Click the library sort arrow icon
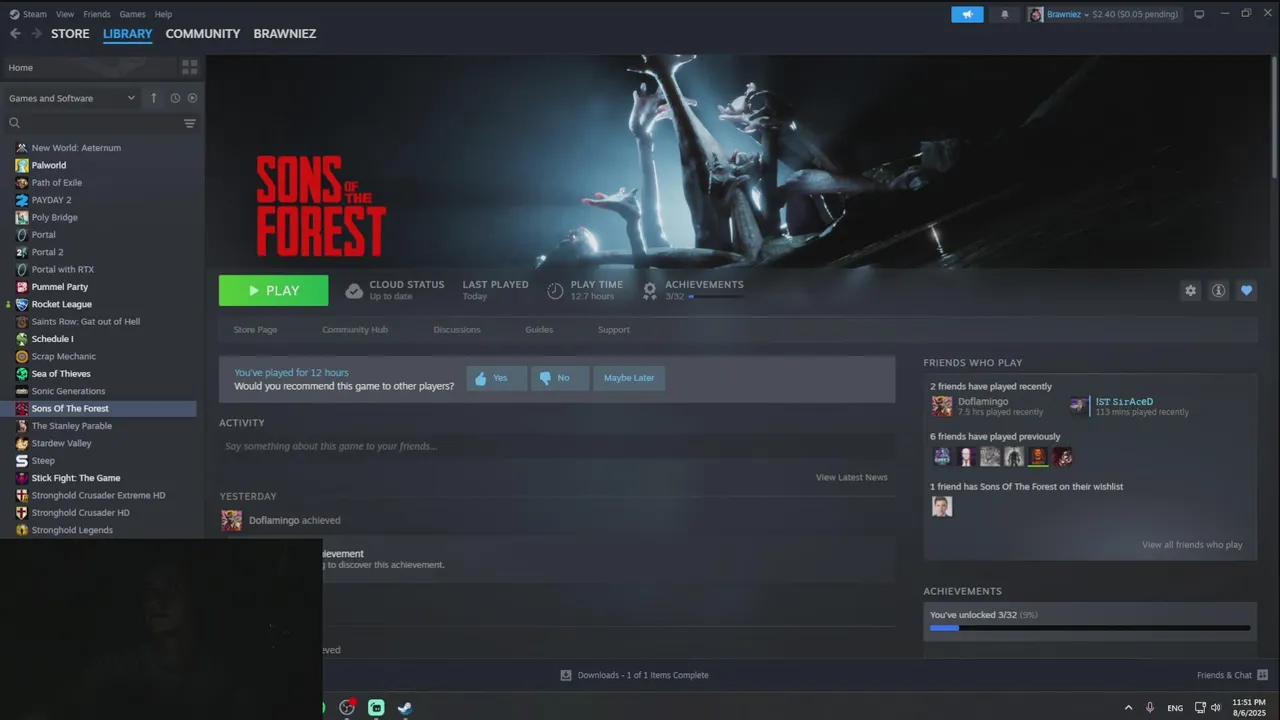 click(154, 98)
